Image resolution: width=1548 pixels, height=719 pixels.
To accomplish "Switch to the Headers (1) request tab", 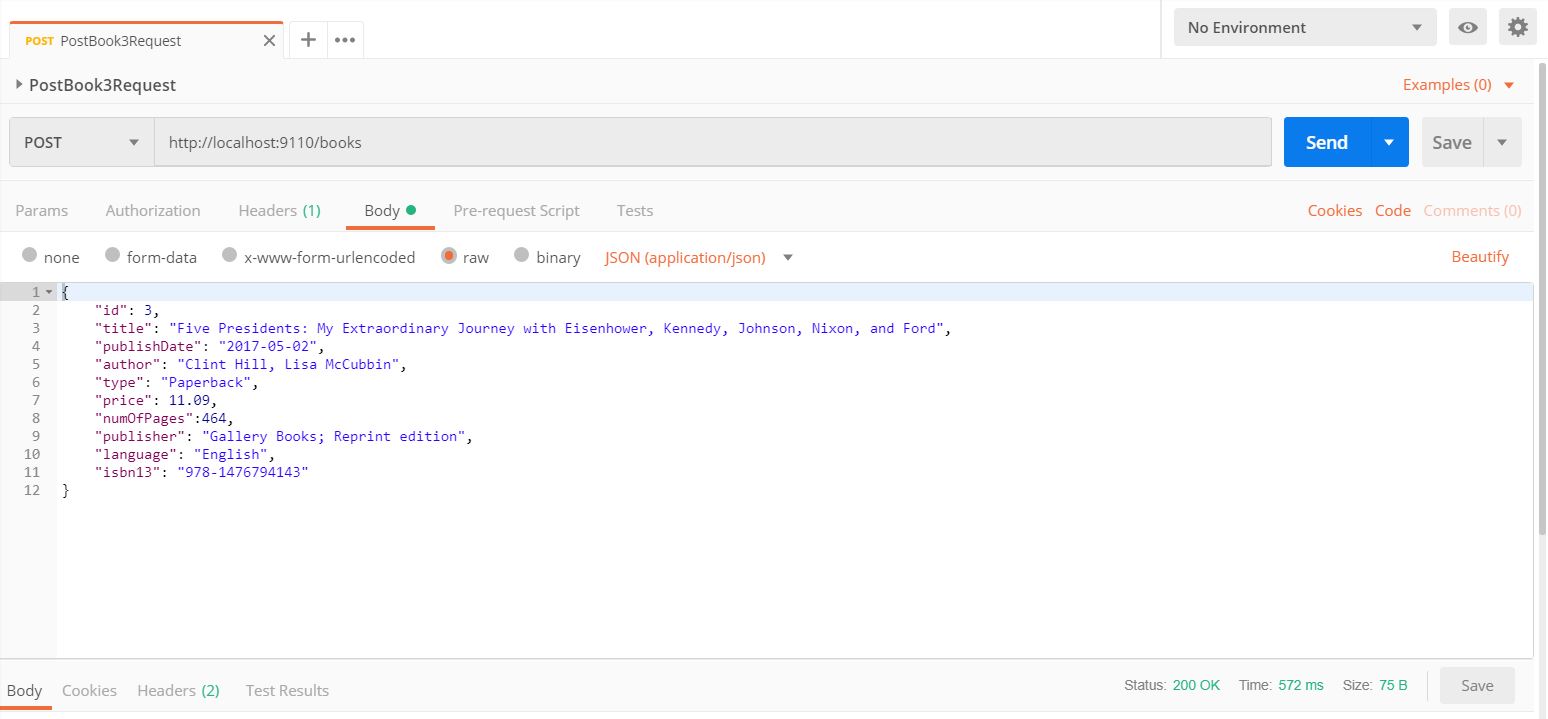I will (279, 210).
